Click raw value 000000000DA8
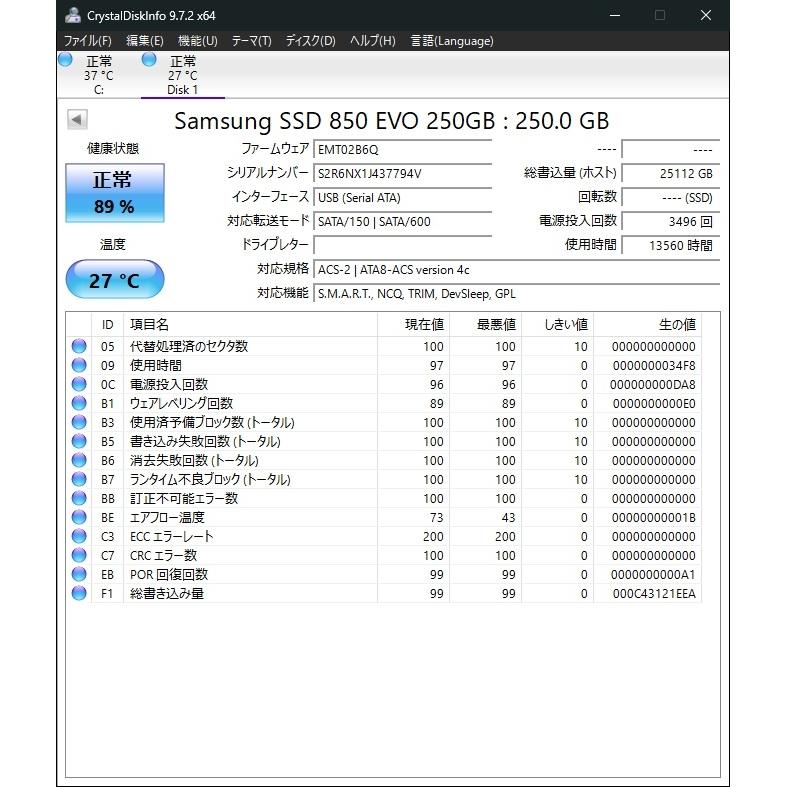 [x=652, y=385]
